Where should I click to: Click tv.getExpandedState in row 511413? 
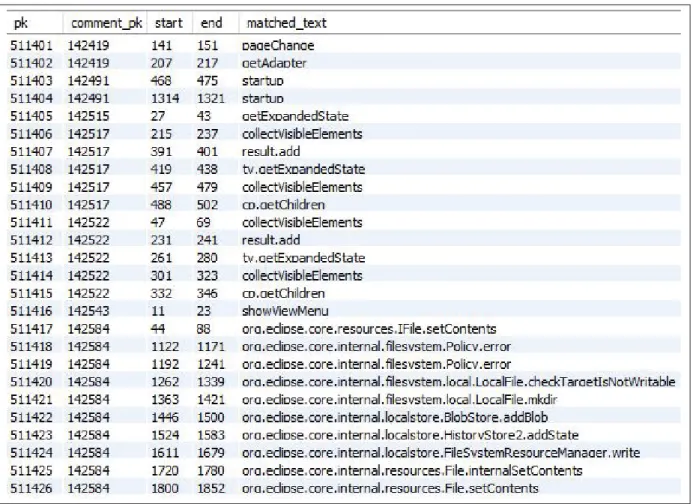[x=303, y=258]
